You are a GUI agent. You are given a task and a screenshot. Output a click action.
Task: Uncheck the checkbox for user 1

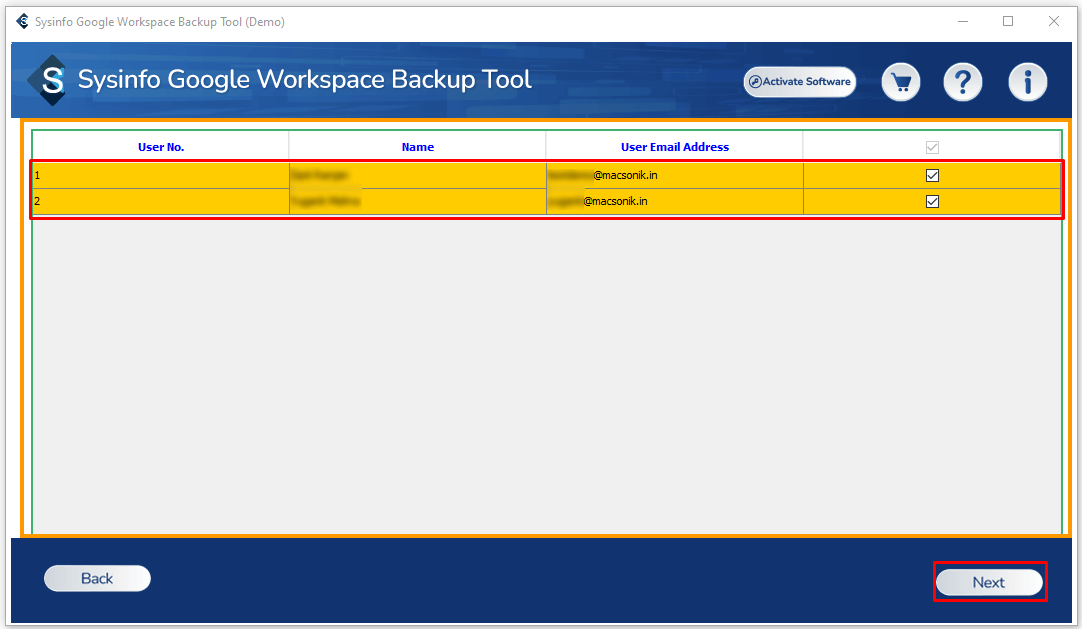[932, 175]
